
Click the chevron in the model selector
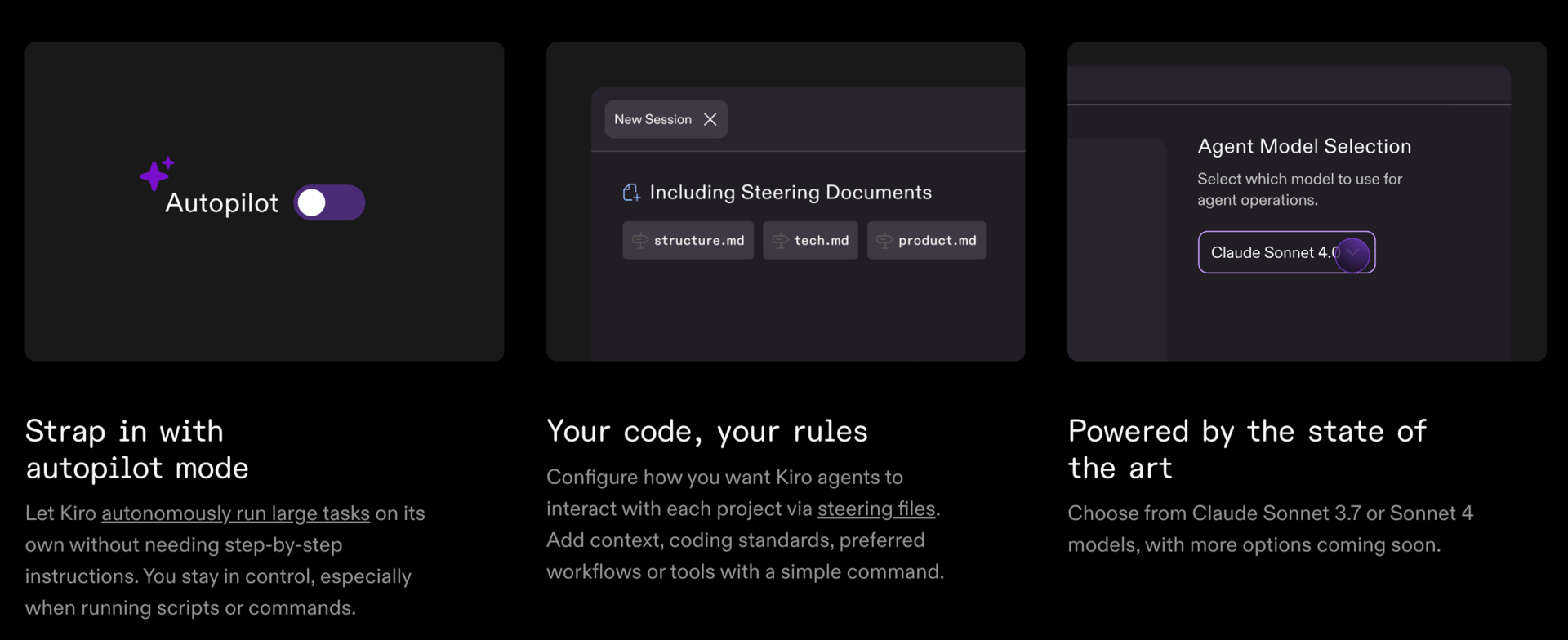pos(1353,253)
